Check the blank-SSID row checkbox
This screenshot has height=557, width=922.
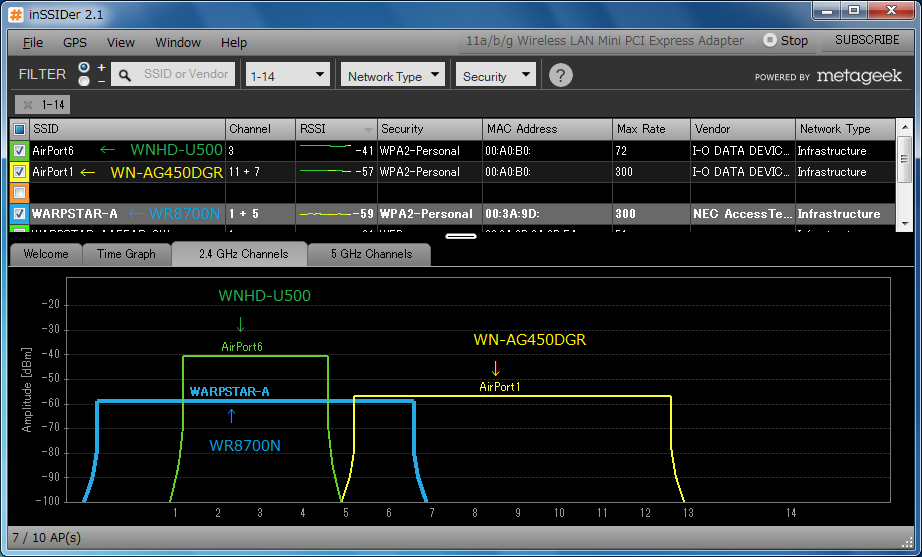coord(19,192)
